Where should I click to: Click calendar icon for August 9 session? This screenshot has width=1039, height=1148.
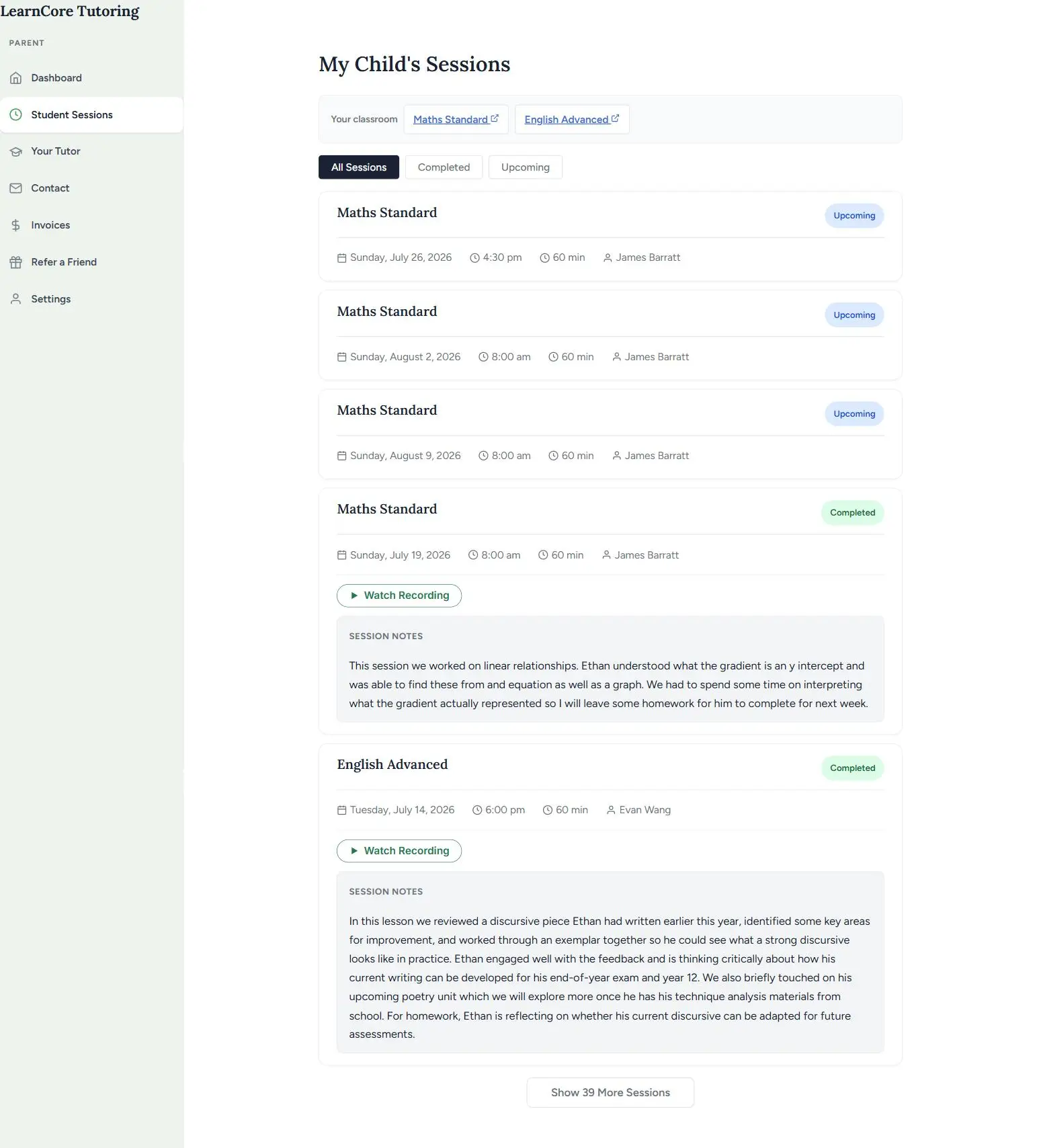pos(341,456)
